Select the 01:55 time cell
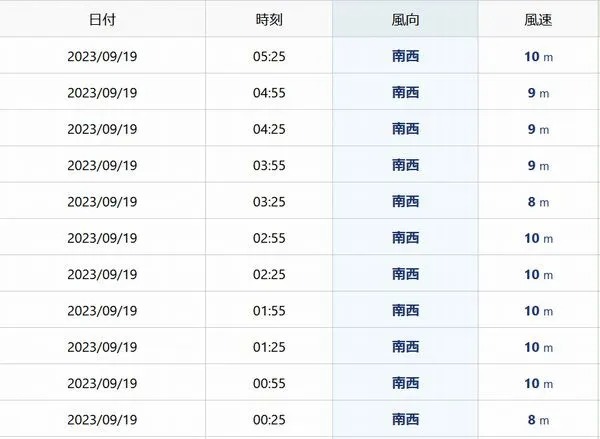 (270, 311)
